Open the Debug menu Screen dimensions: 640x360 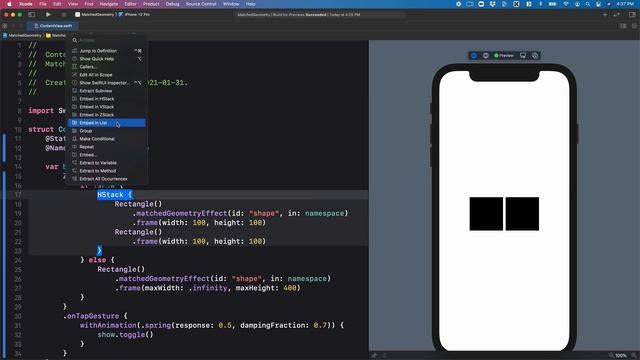coord(172,4)
